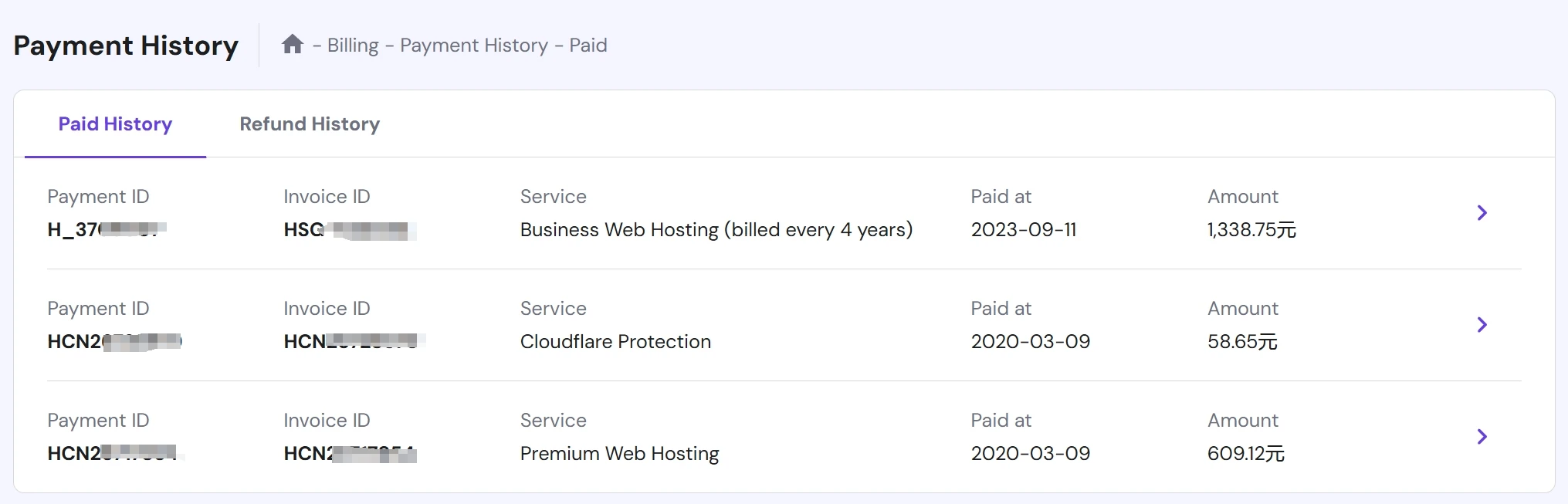The width and height of the screenshot is (1568, 504).
Task: Select the Premium Web Hosting row invoice ID
Action: pos(350,454)
